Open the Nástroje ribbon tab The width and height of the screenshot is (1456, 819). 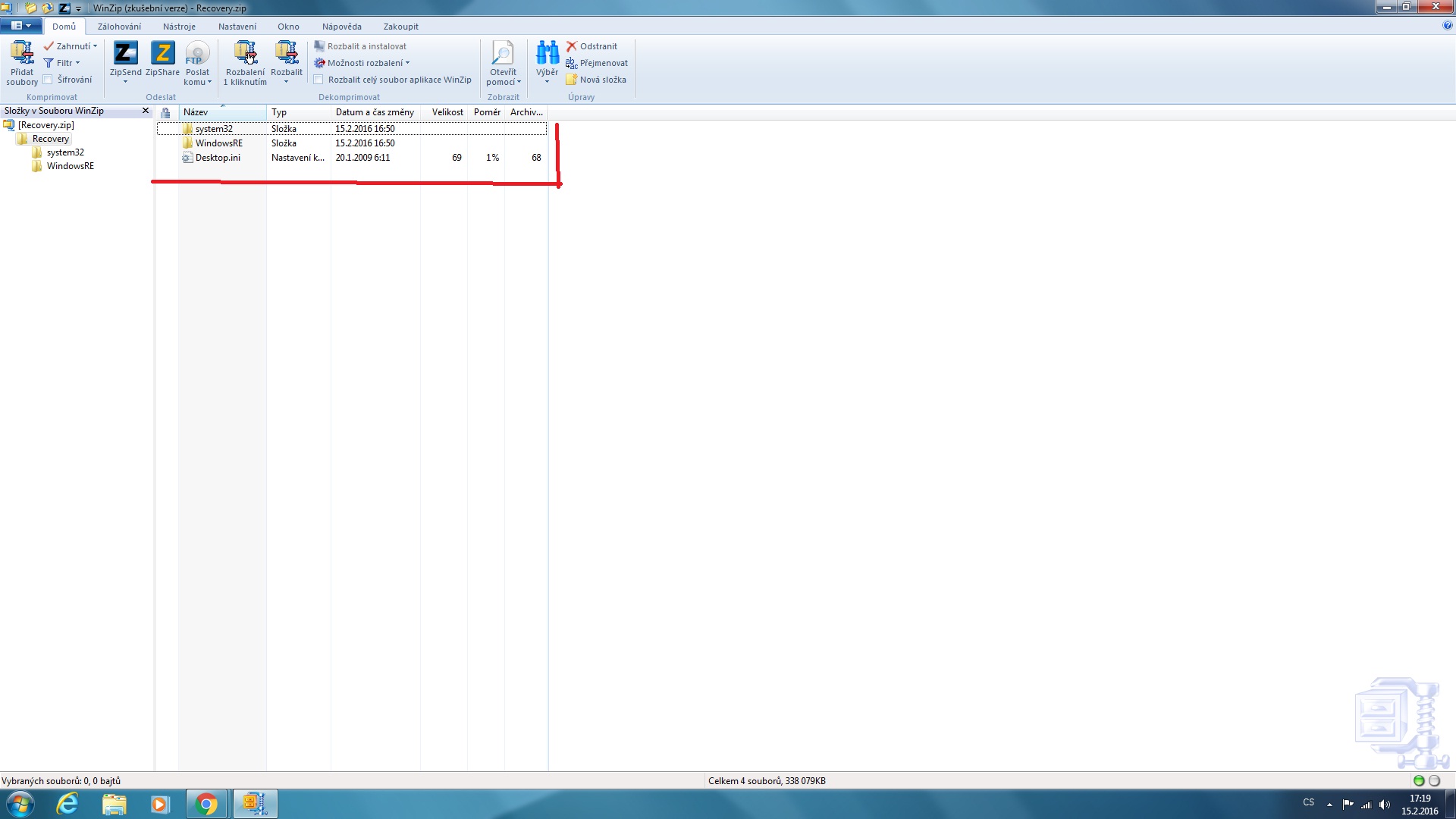coord(179,27)
